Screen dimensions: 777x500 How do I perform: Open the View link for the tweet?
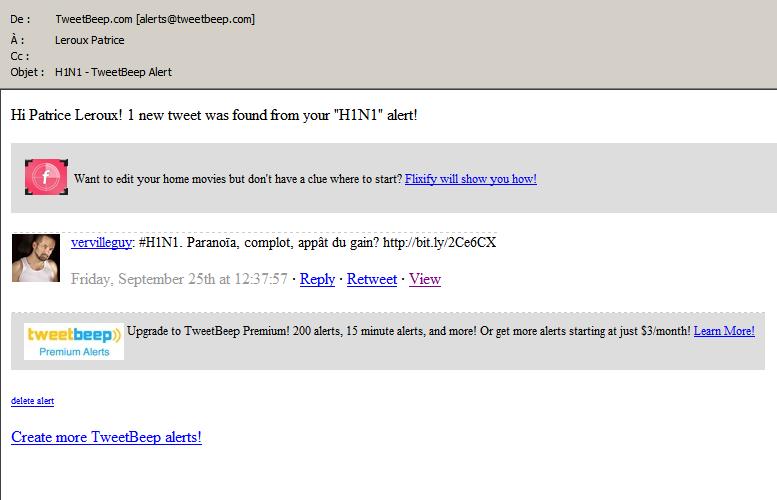click(425, 279)
